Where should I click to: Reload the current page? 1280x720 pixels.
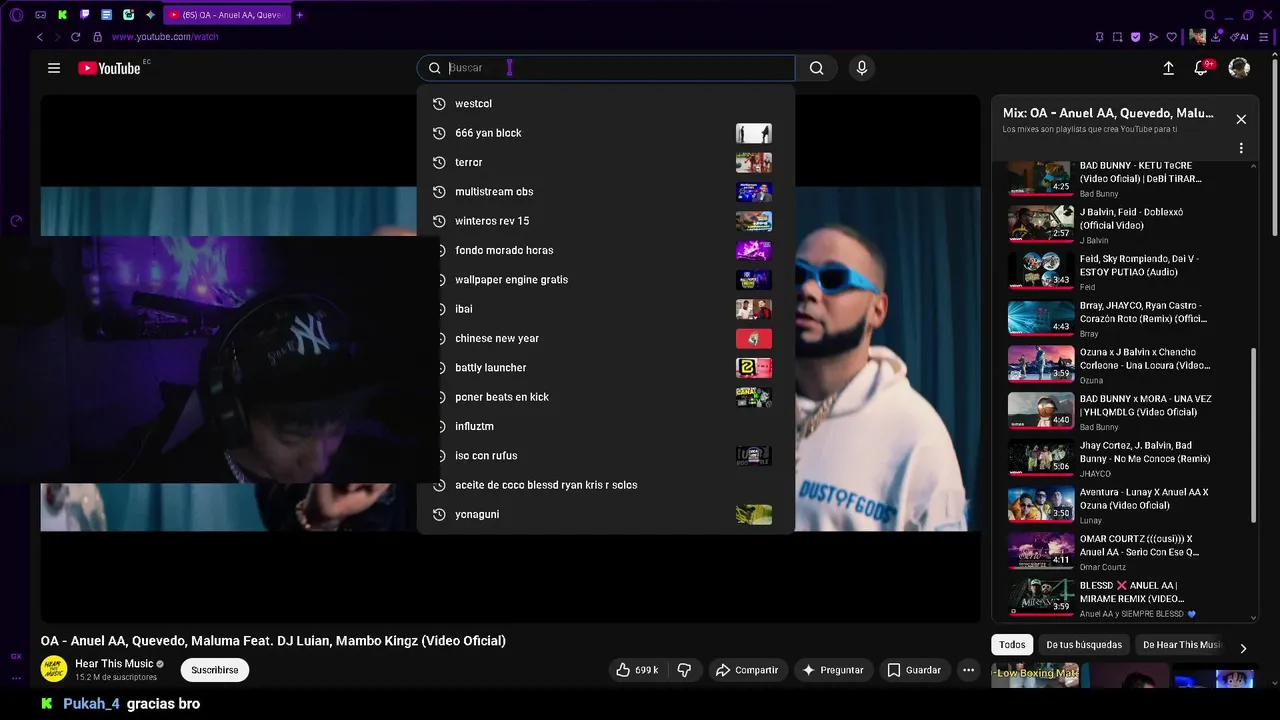point(75,37)
